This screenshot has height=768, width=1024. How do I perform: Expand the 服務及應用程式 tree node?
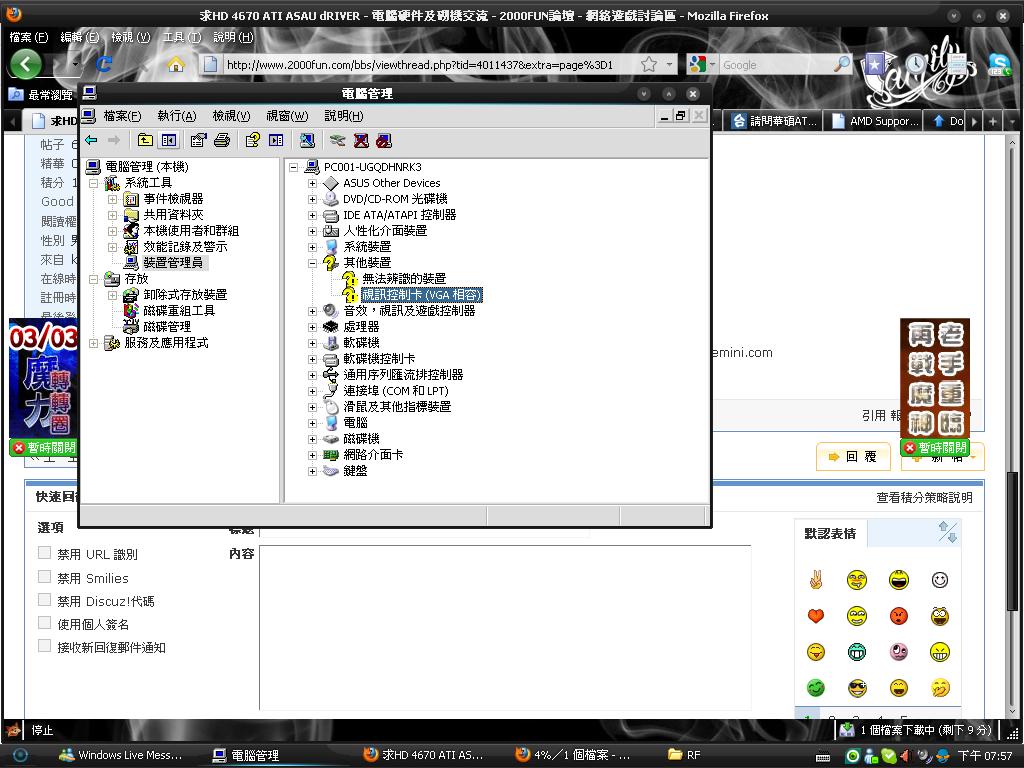pos(94,343)
